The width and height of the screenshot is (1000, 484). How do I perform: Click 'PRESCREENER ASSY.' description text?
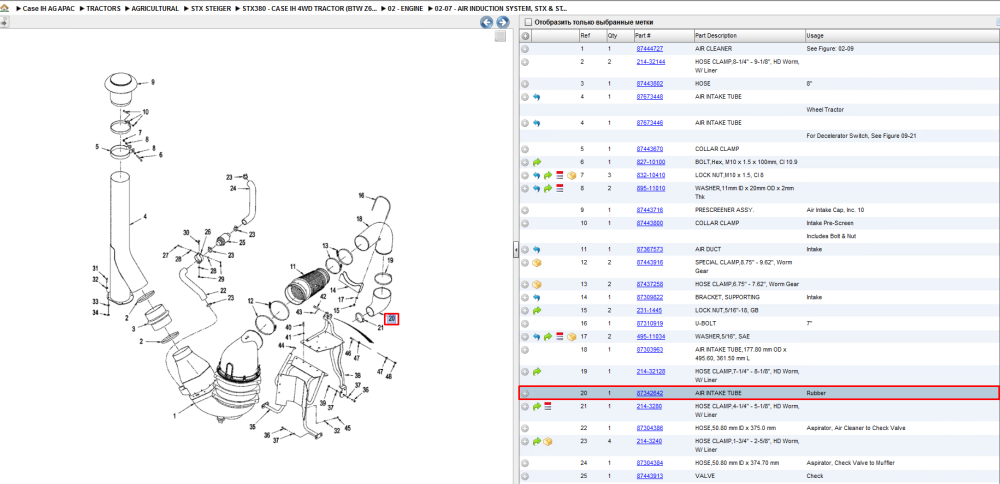[x=723, y=210]
